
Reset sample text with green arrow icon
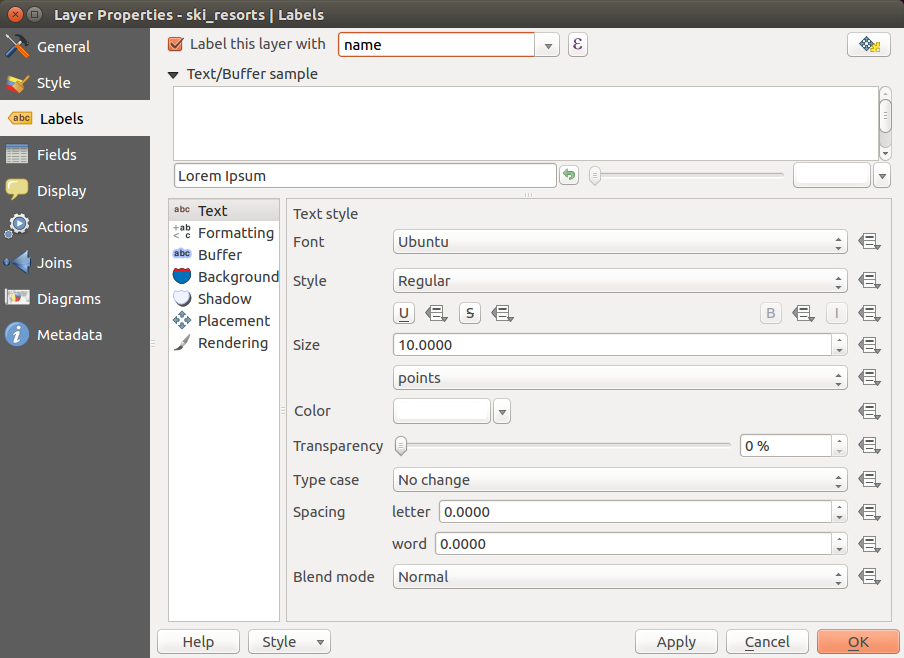569,176
